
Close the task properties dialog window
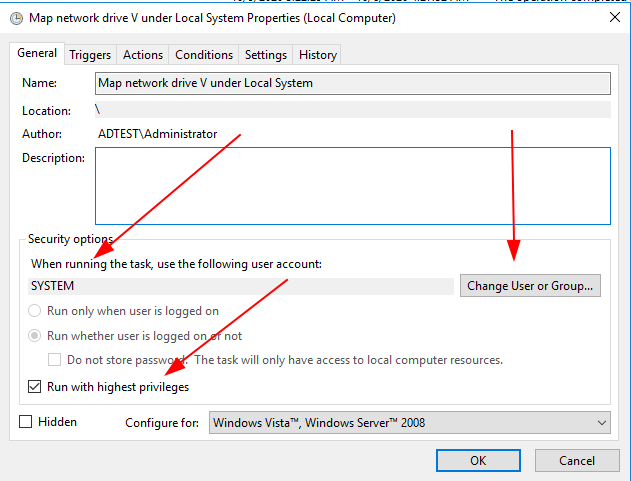tap(612, 17)
